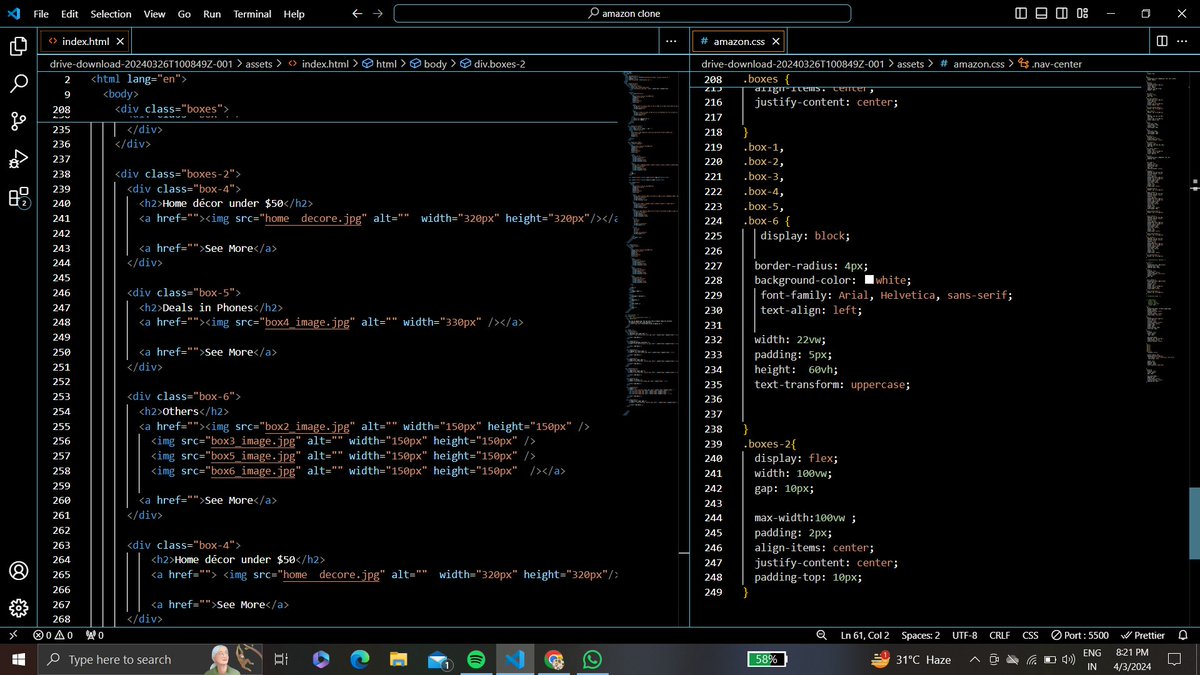Expand the div.boxes-2 breadcrumb
Image resolution: width=1200 pixels, height=675 pixels.
(492, 63)
